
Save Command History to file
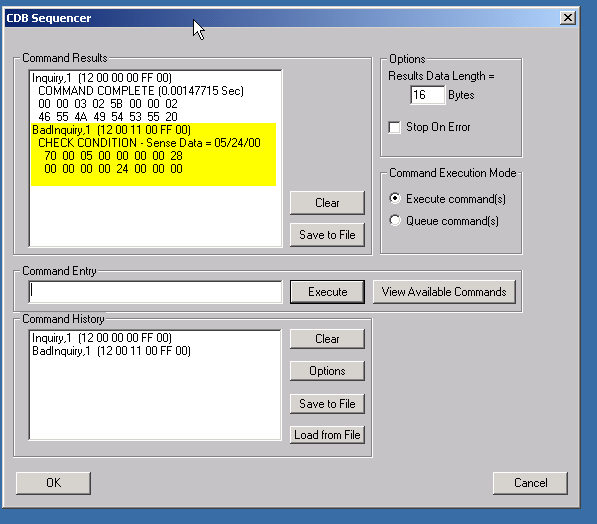[327, 404]
